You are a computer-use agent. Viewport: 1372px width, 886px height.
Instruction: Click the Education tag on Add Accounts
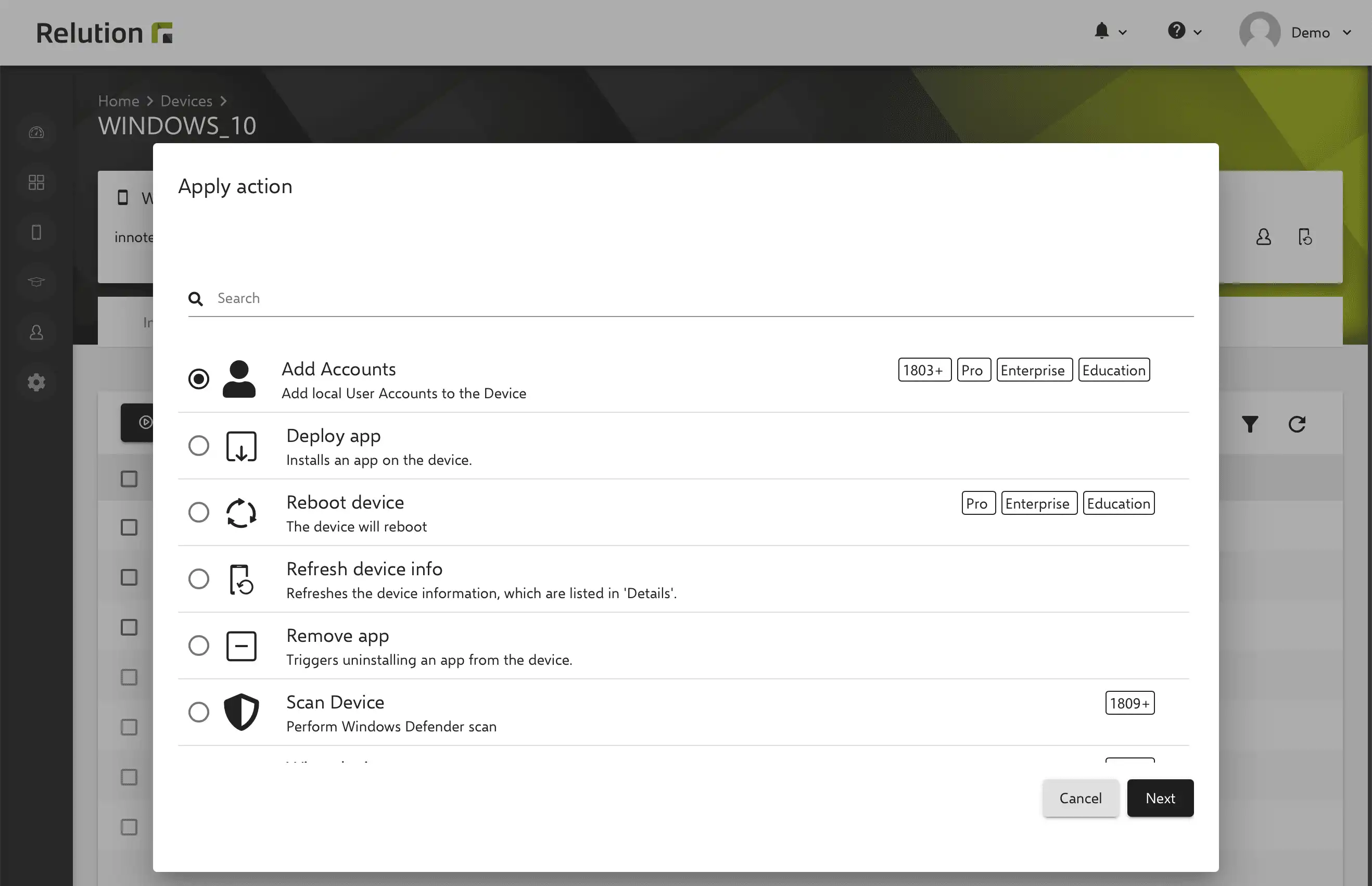(x=1114, y=370)
